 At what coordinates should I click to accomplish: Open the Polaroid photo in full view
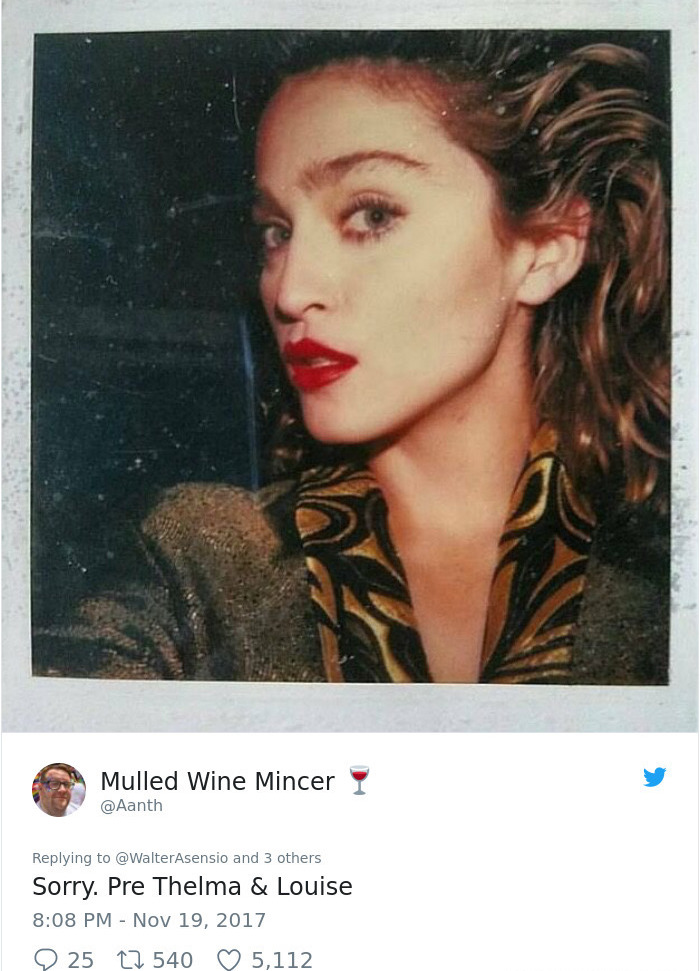coord(351,357)
